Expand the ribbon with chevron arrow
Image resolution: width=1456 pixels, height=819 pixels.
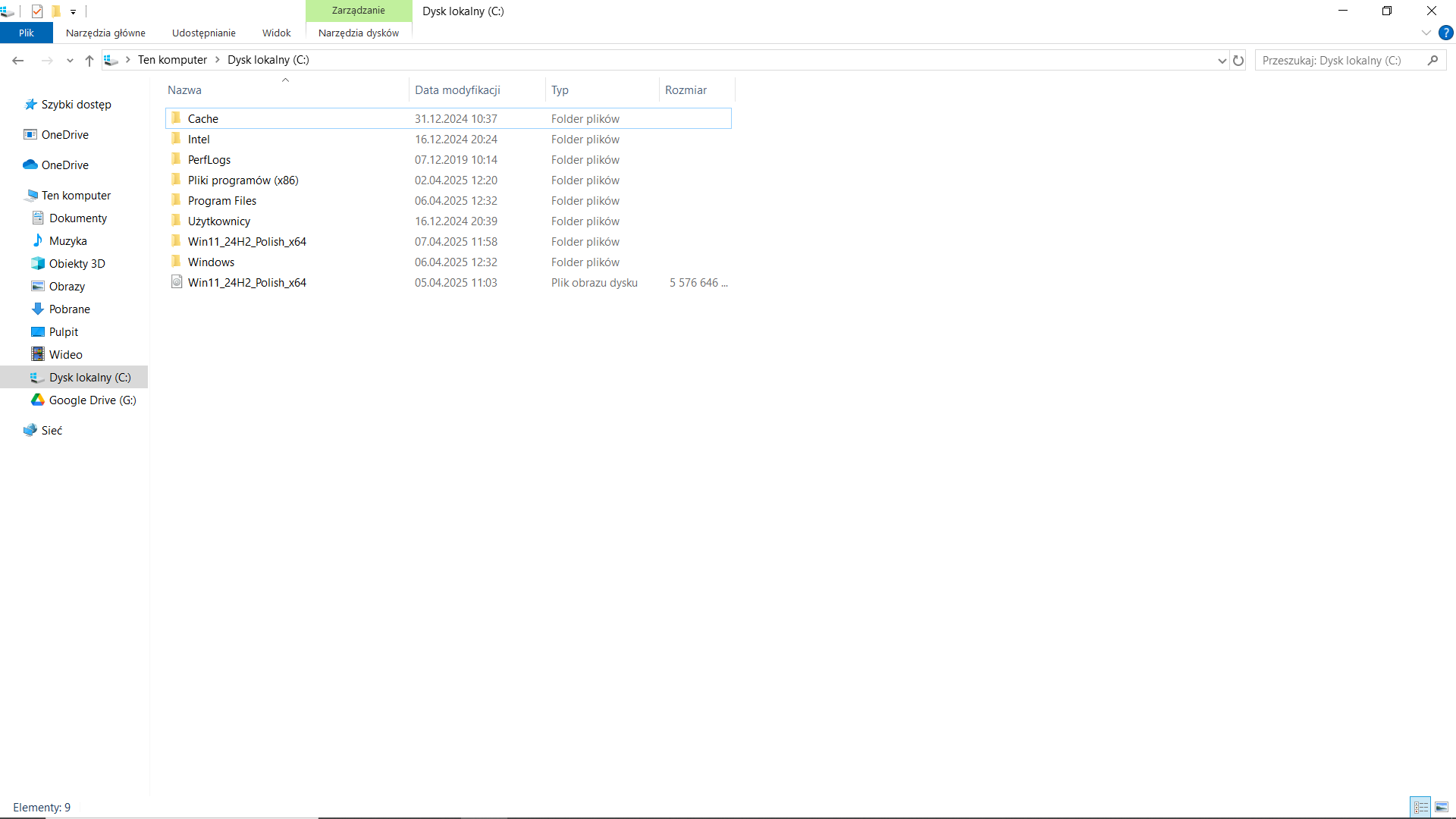click(x=1426, y=33)
